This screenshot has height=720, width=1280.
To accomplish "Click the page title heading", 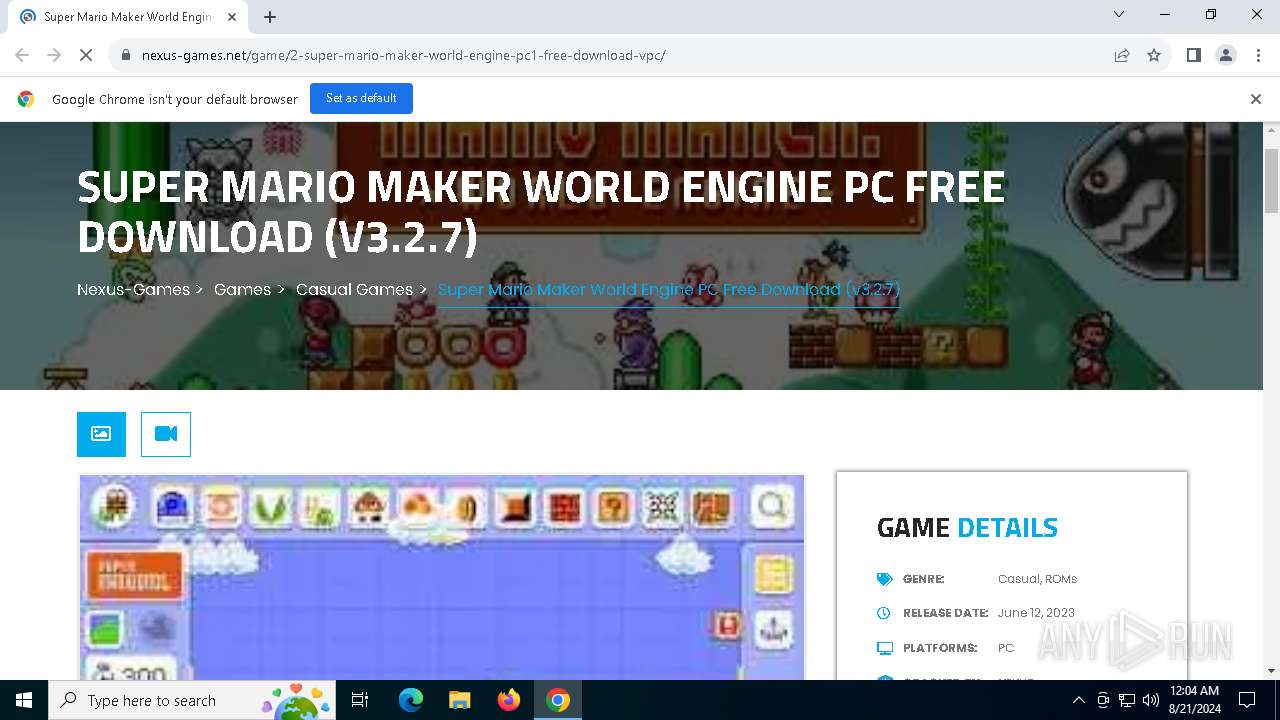I will click(x=541, y=212).
